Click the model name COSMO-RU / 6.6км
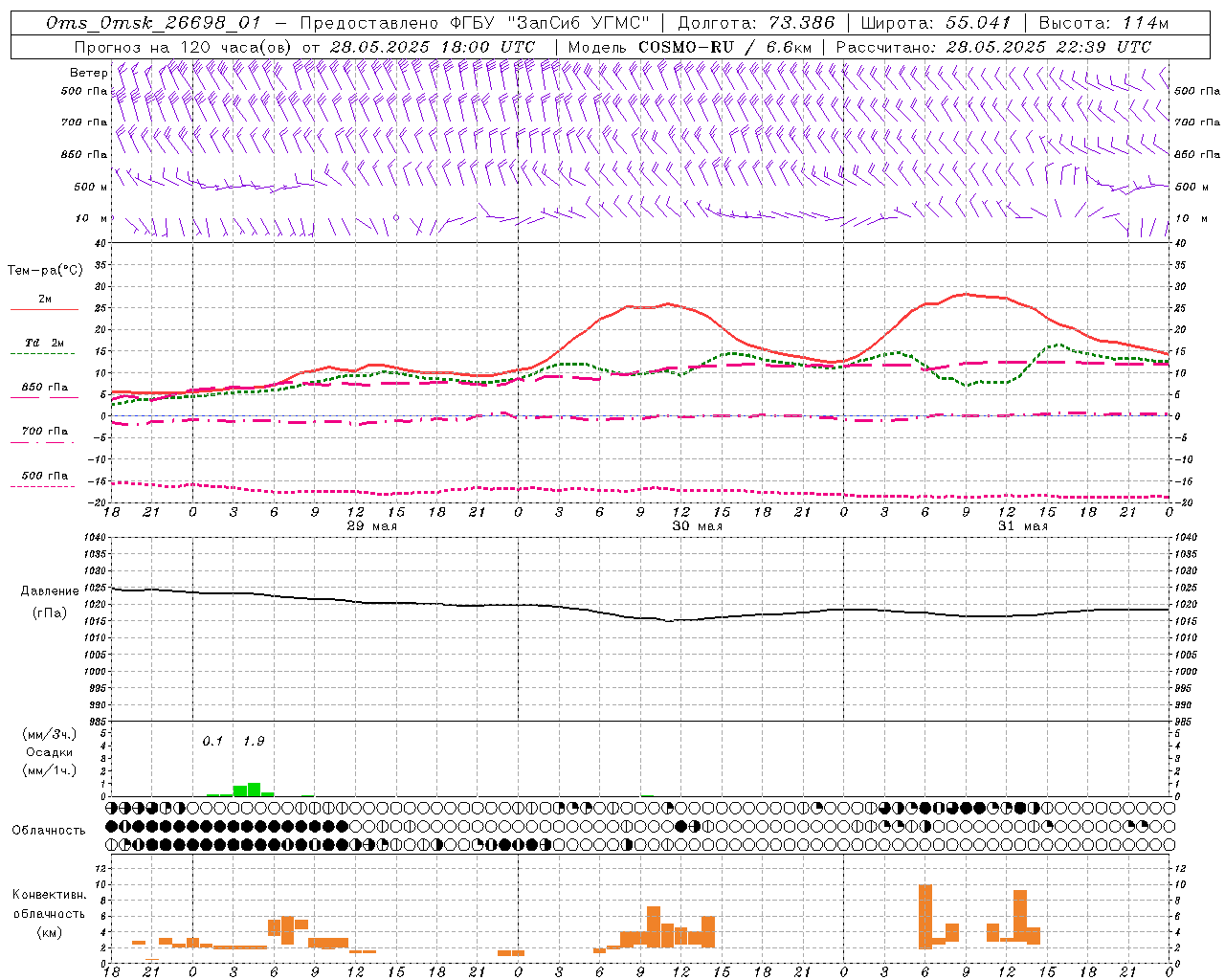This screenshot has height=980, width=1225. pyautogui.click(x=725, y=47)
